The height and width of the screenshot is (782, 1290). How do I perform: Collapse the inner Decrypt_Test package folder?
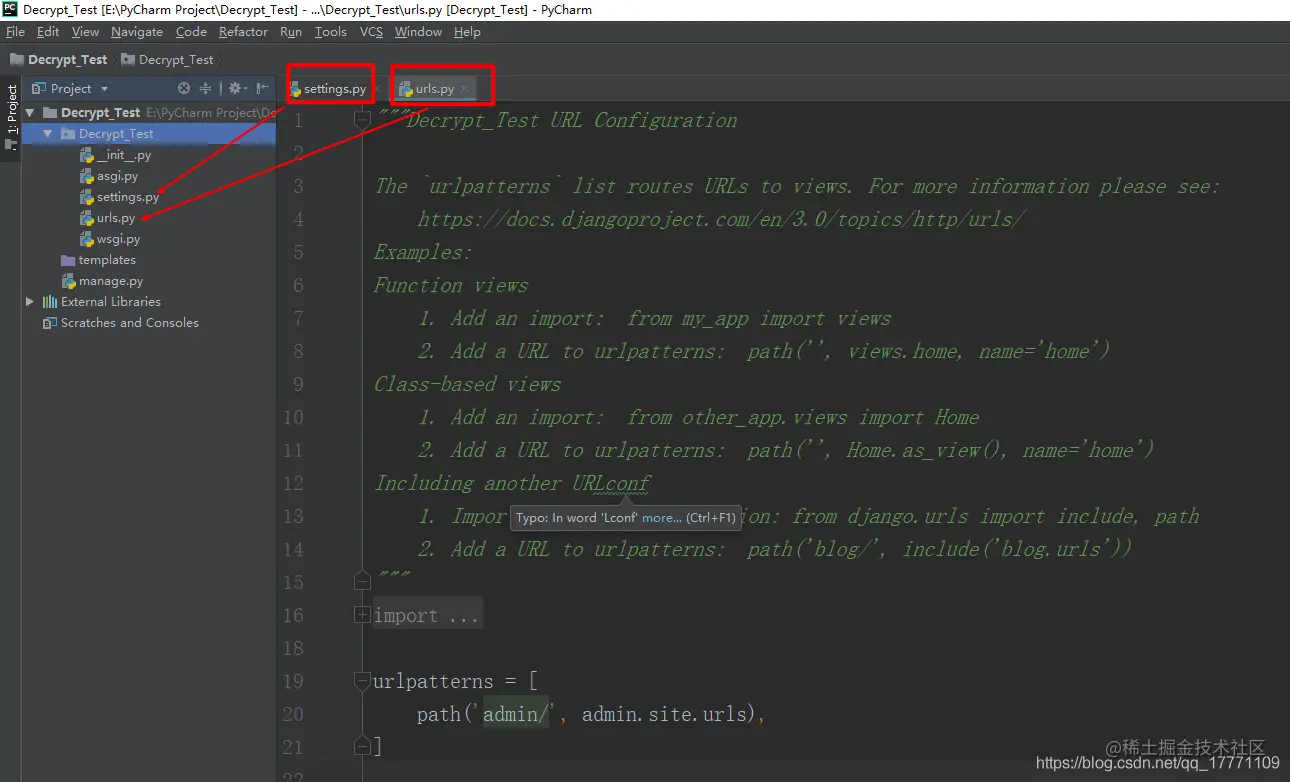[47, 134]
